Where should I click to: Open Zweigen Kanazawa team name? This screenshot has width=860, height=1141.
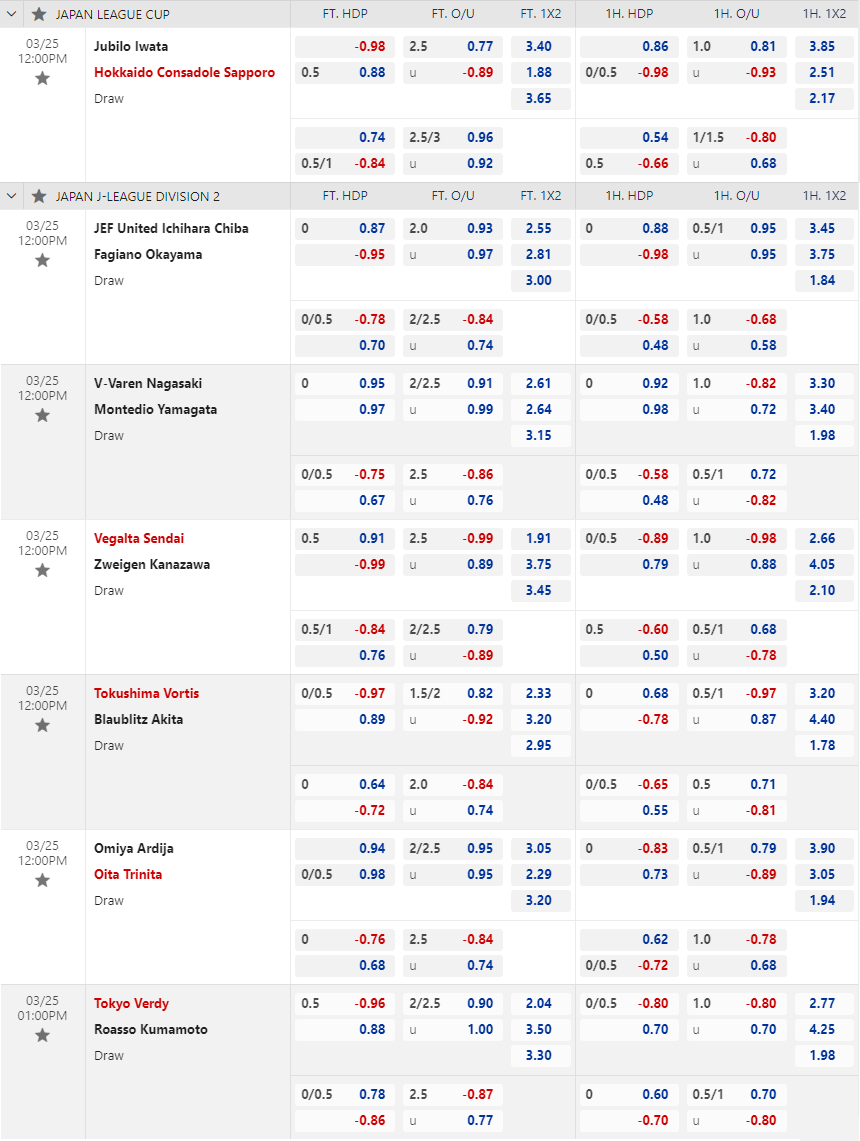(151, 564)
